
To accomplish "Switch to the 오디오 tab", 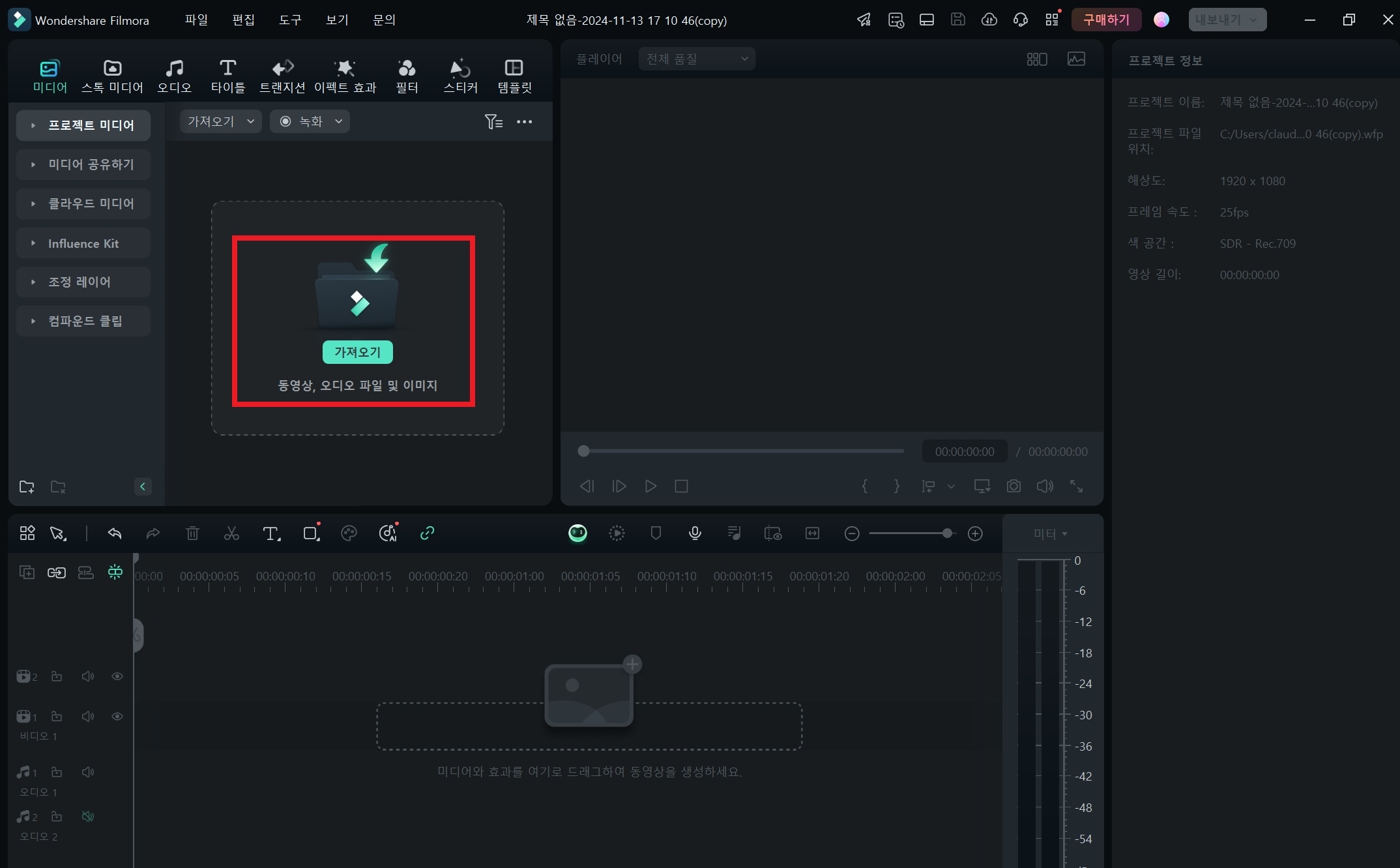I will [175, 76].
